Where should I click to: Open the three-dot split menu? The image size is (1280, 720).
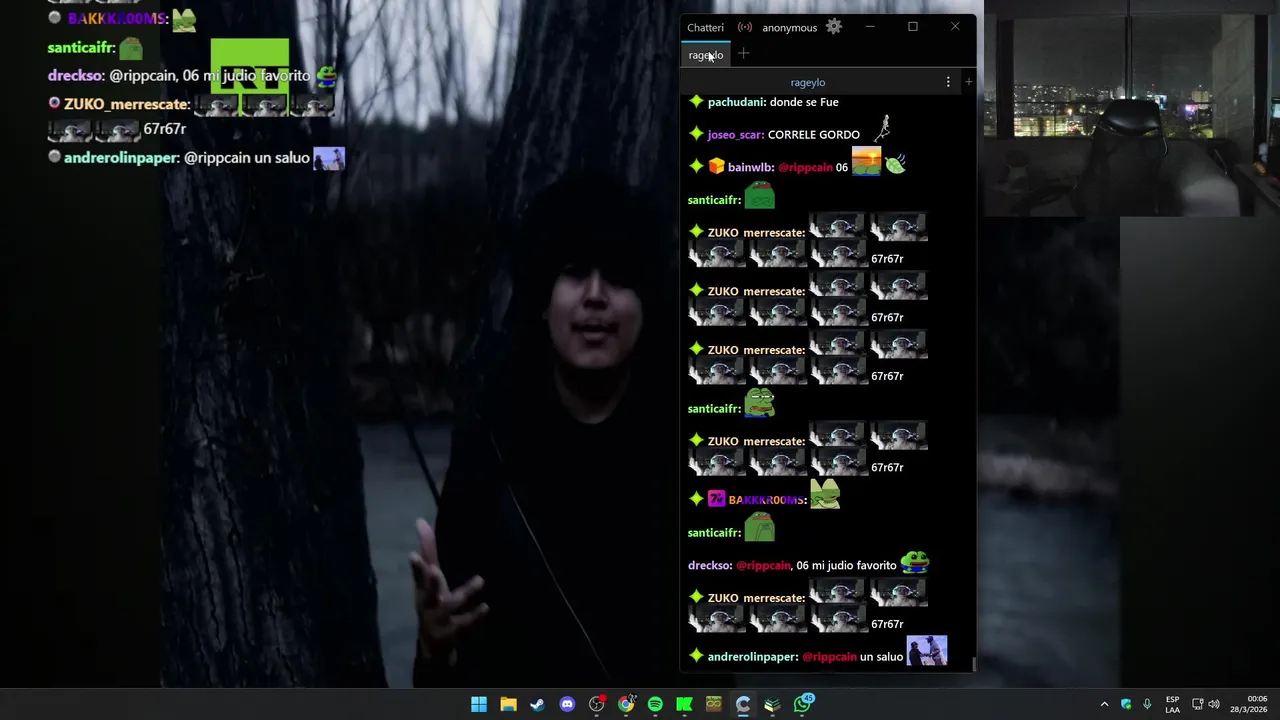[948, 82]
